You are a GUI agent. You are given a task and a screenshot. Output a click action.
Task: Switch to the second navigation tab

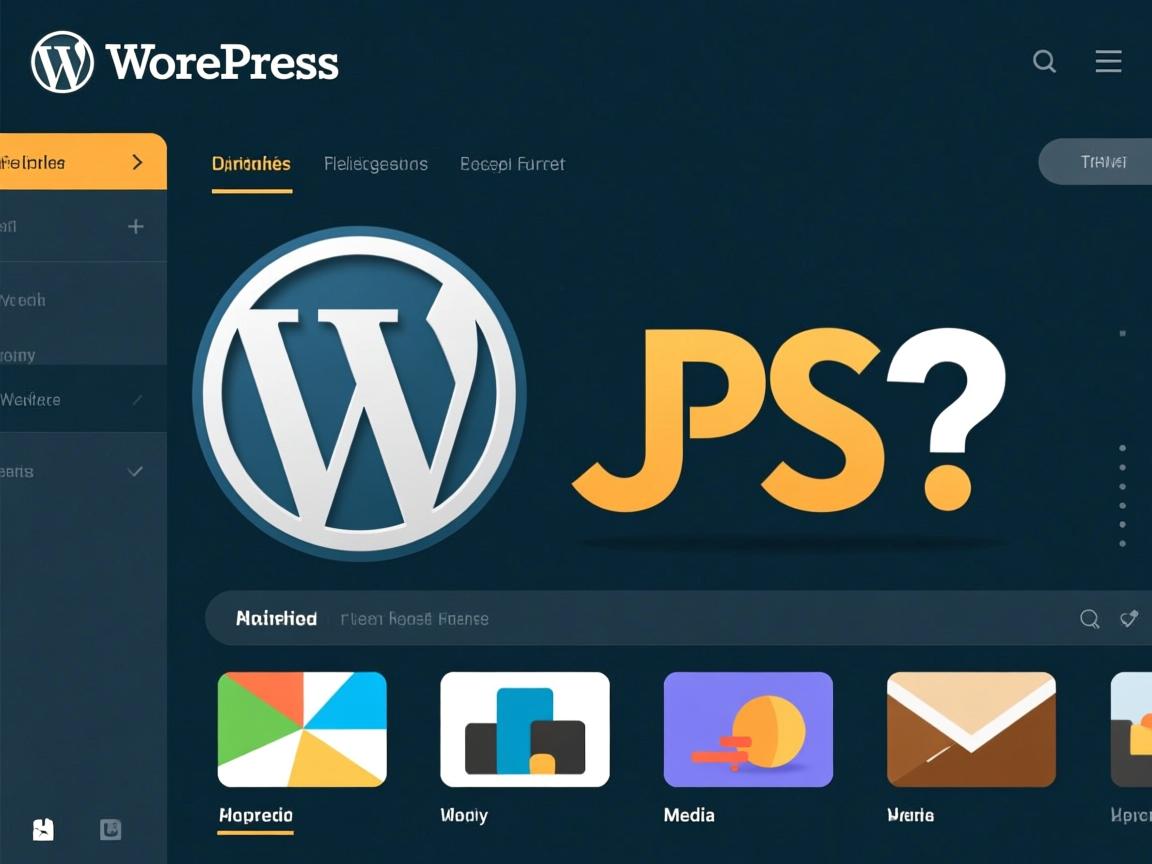(376, 164)
